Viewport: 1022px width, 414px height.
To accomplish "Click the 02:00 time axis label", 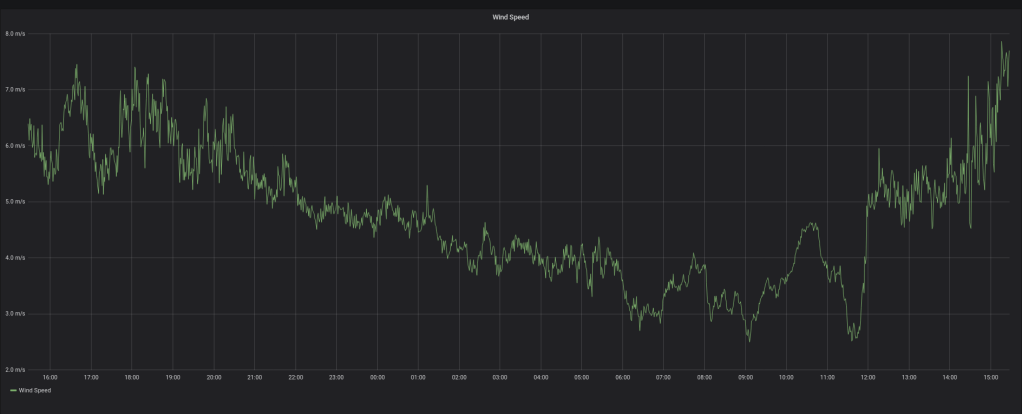I will [x=459, y=377].
